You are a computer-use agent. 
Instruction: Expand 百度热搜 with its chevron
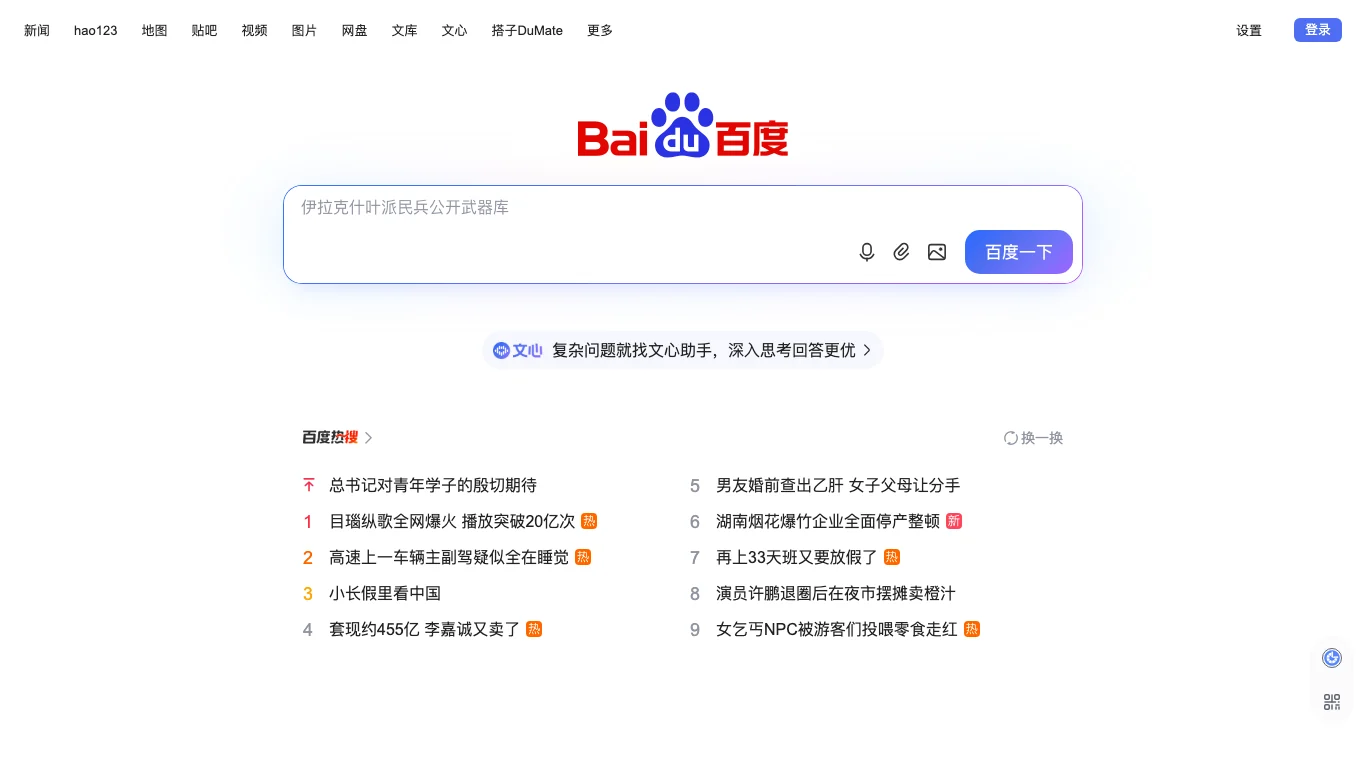368,438
